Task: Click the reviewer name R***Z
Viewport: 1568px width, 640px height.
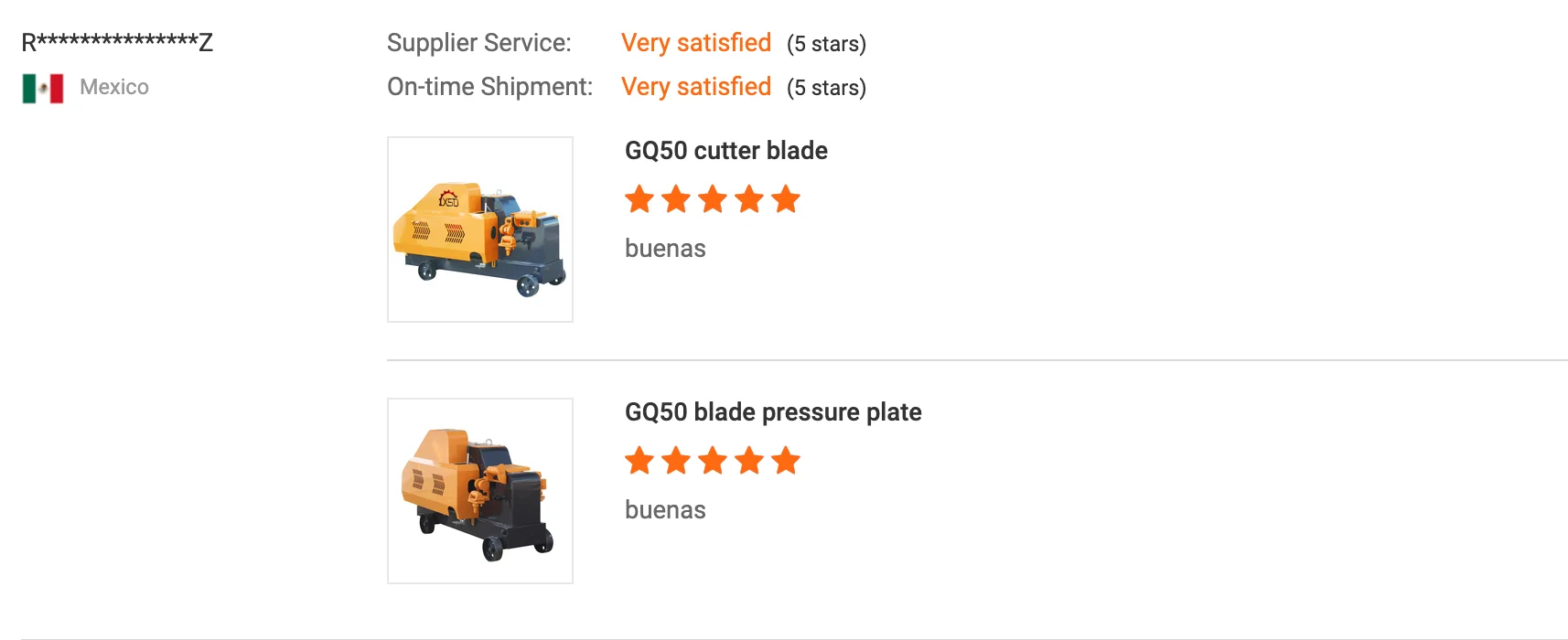Action: pos(117,42)
